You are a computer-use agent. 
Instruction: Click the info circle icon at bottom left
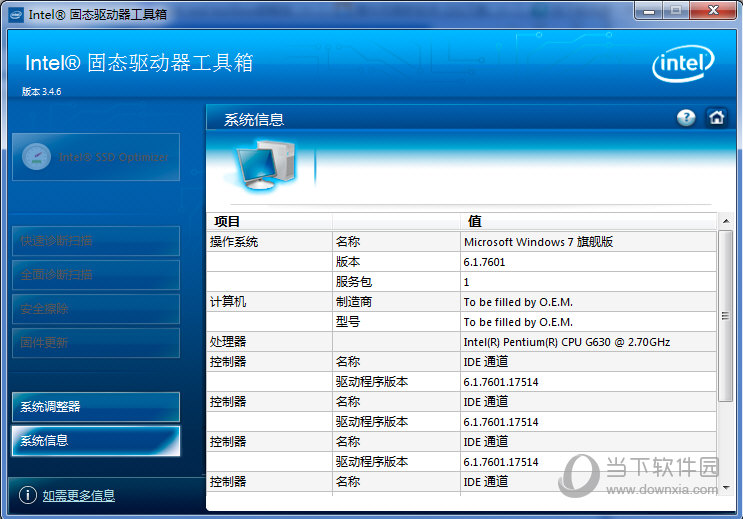28,495
